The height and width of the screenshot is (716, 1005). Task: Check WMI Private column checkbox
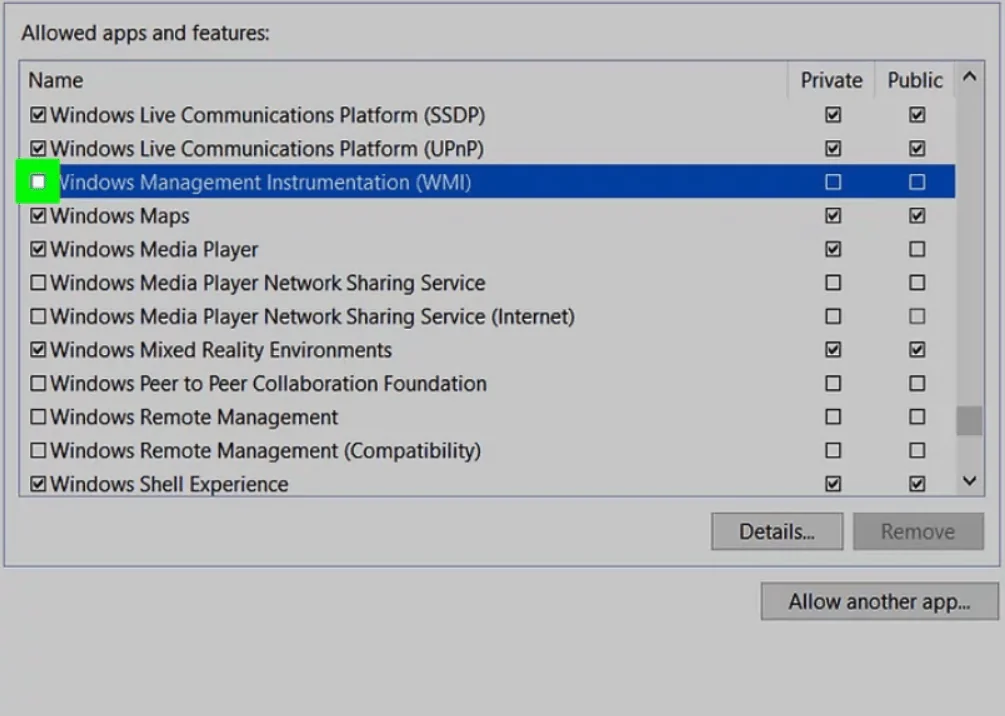[x=831, y=182]
